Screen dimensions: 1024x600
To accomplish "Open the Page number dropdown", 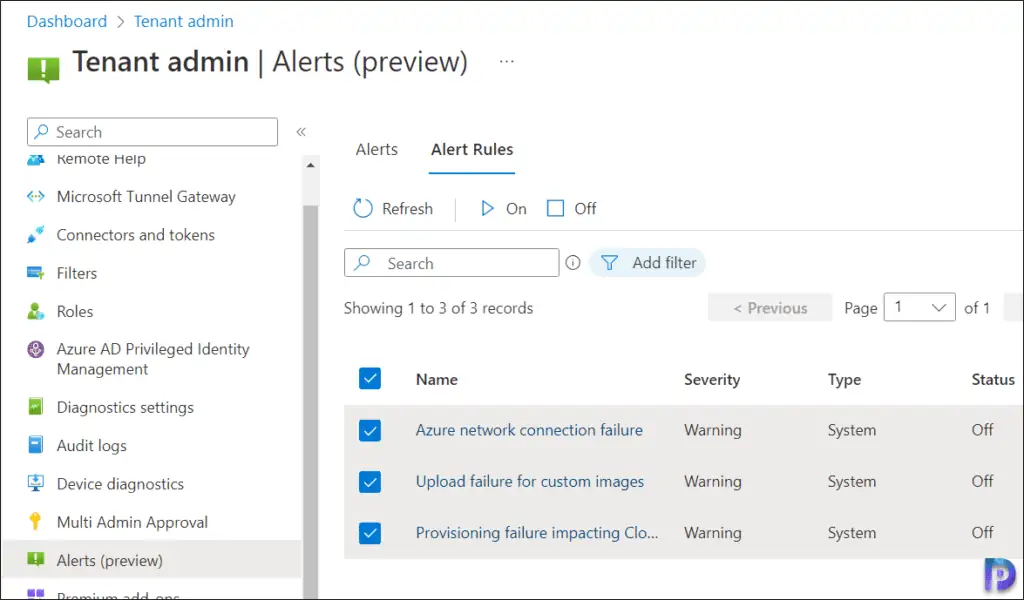I will tap(920, 307).
